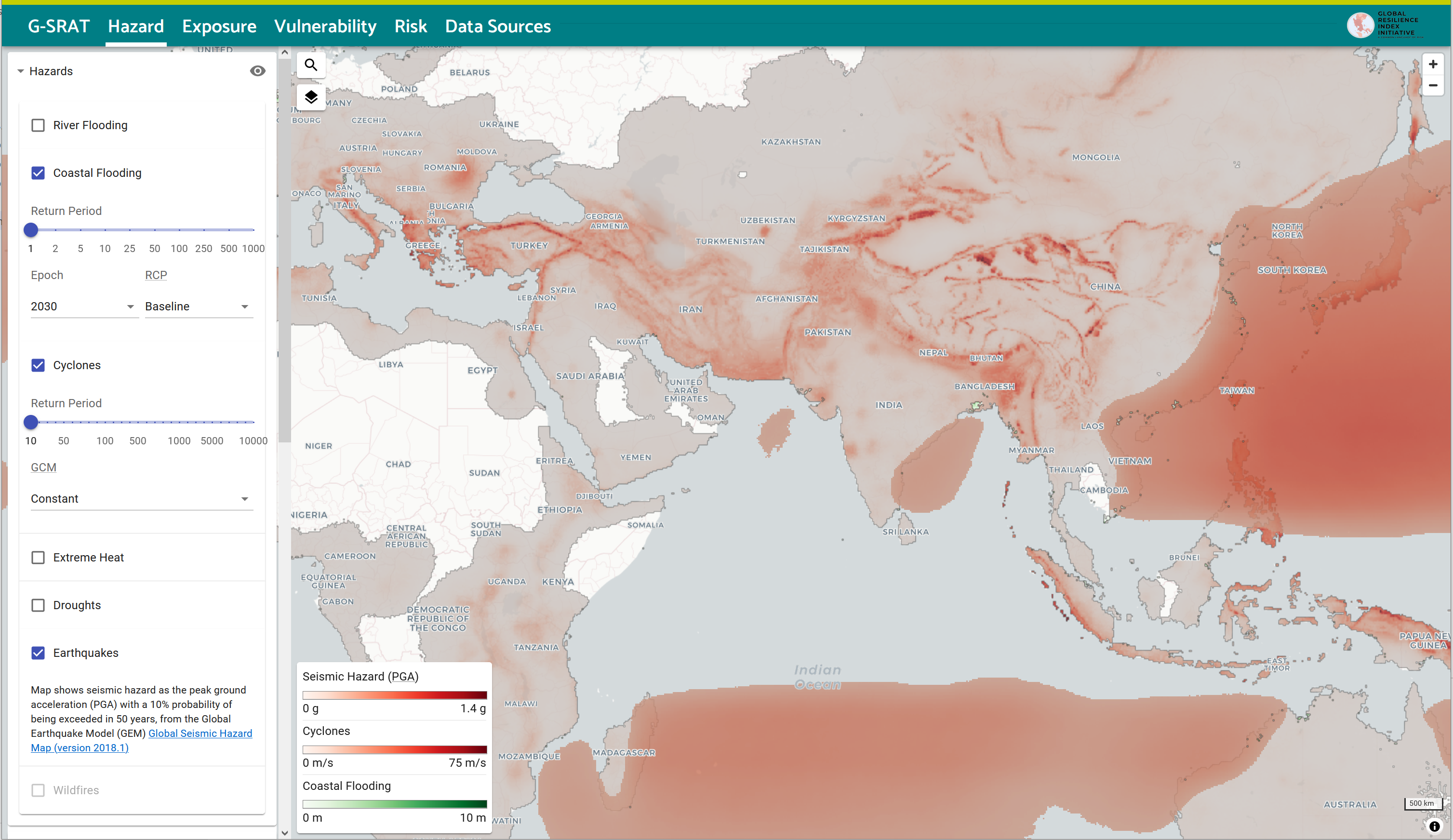The image size is (1453, 840).
Task: Open the map layers selector
Action: click(x=311, y=97)
